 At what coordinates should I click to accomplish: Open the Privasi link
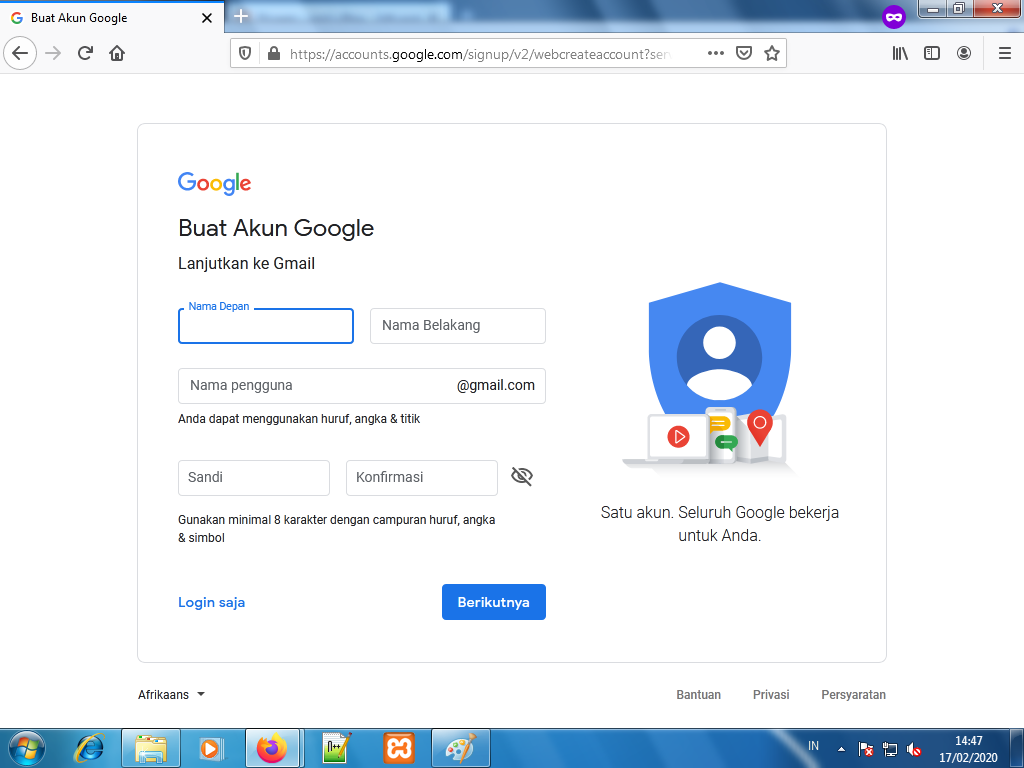coord(771,695)
